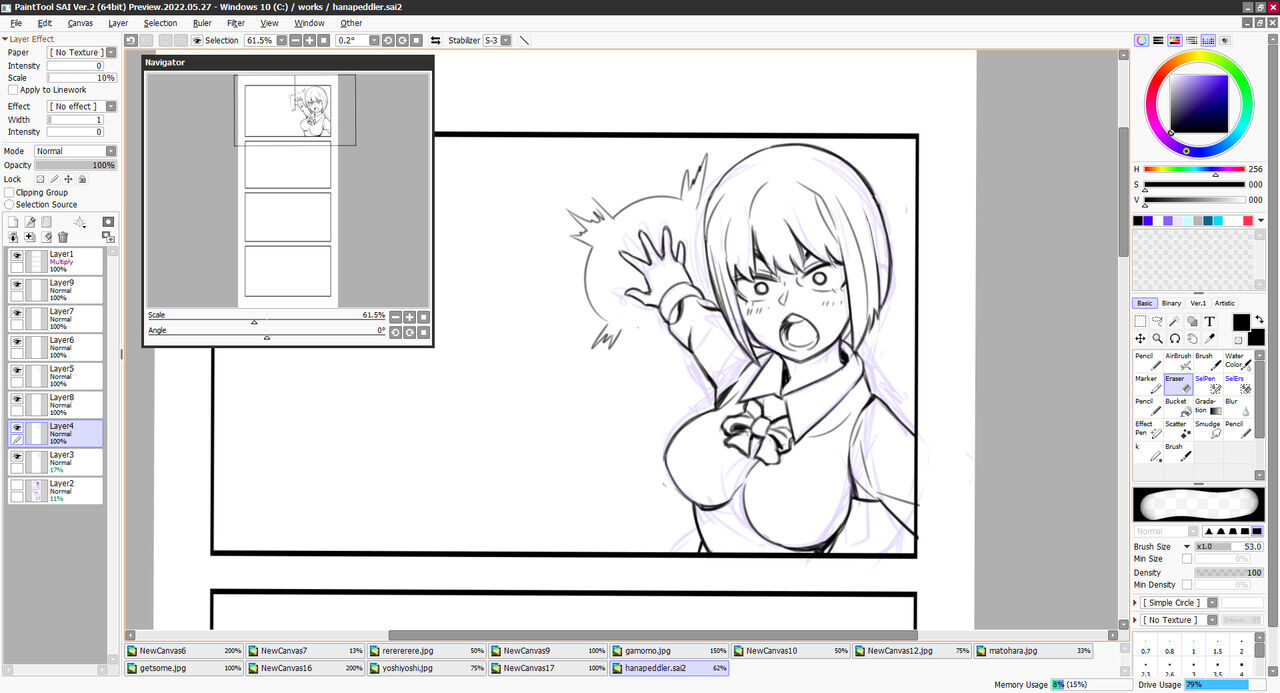
Task: Switch to the Artistic brush tab
Action: pyautogui.click(x=1224, y=303)
